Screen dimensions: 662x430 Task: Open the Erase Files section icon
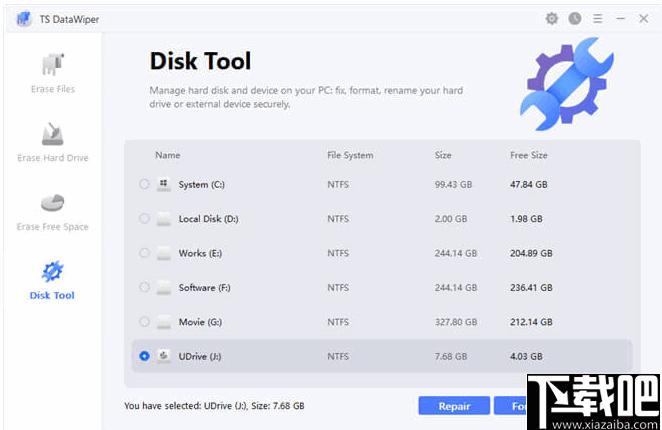pyautogui.click(x=53, y=64)
